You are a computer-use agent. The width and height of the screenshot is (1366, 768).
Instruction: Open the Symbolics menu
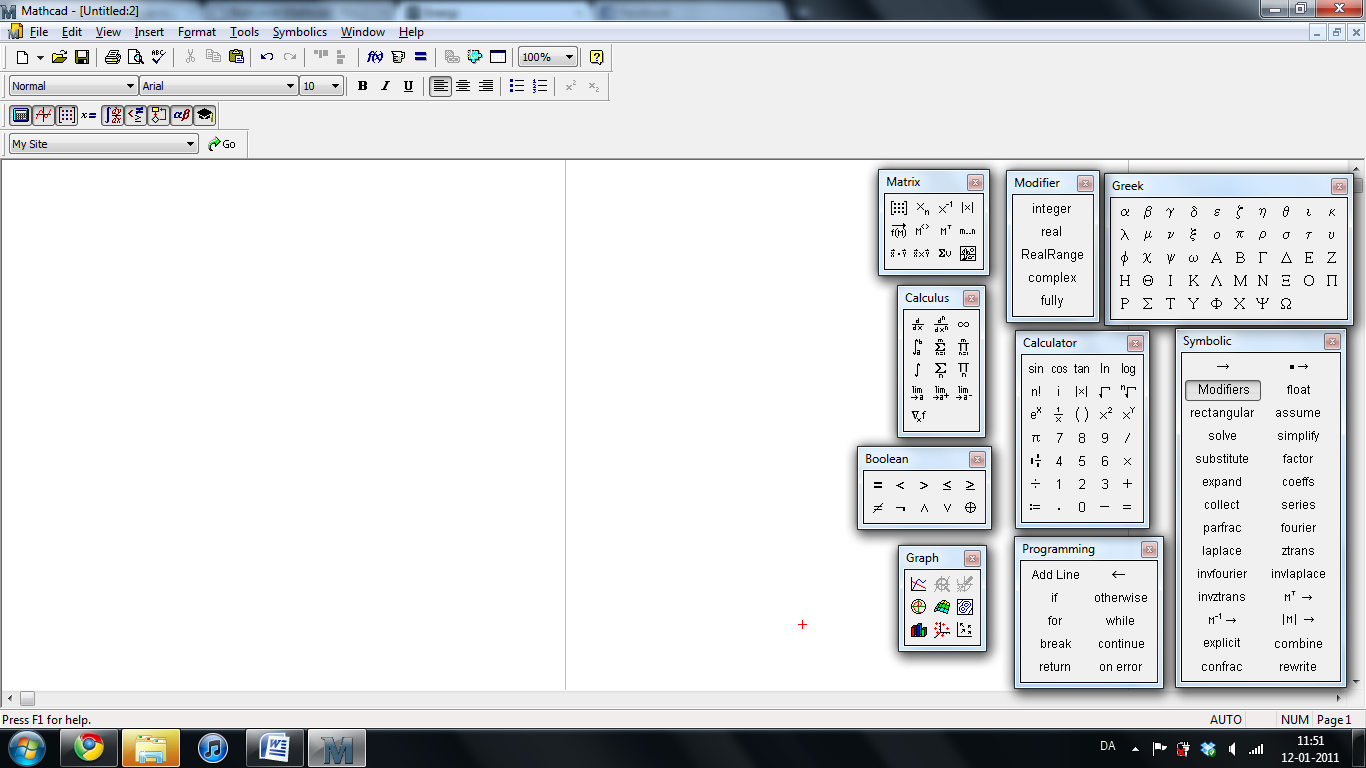300,32
